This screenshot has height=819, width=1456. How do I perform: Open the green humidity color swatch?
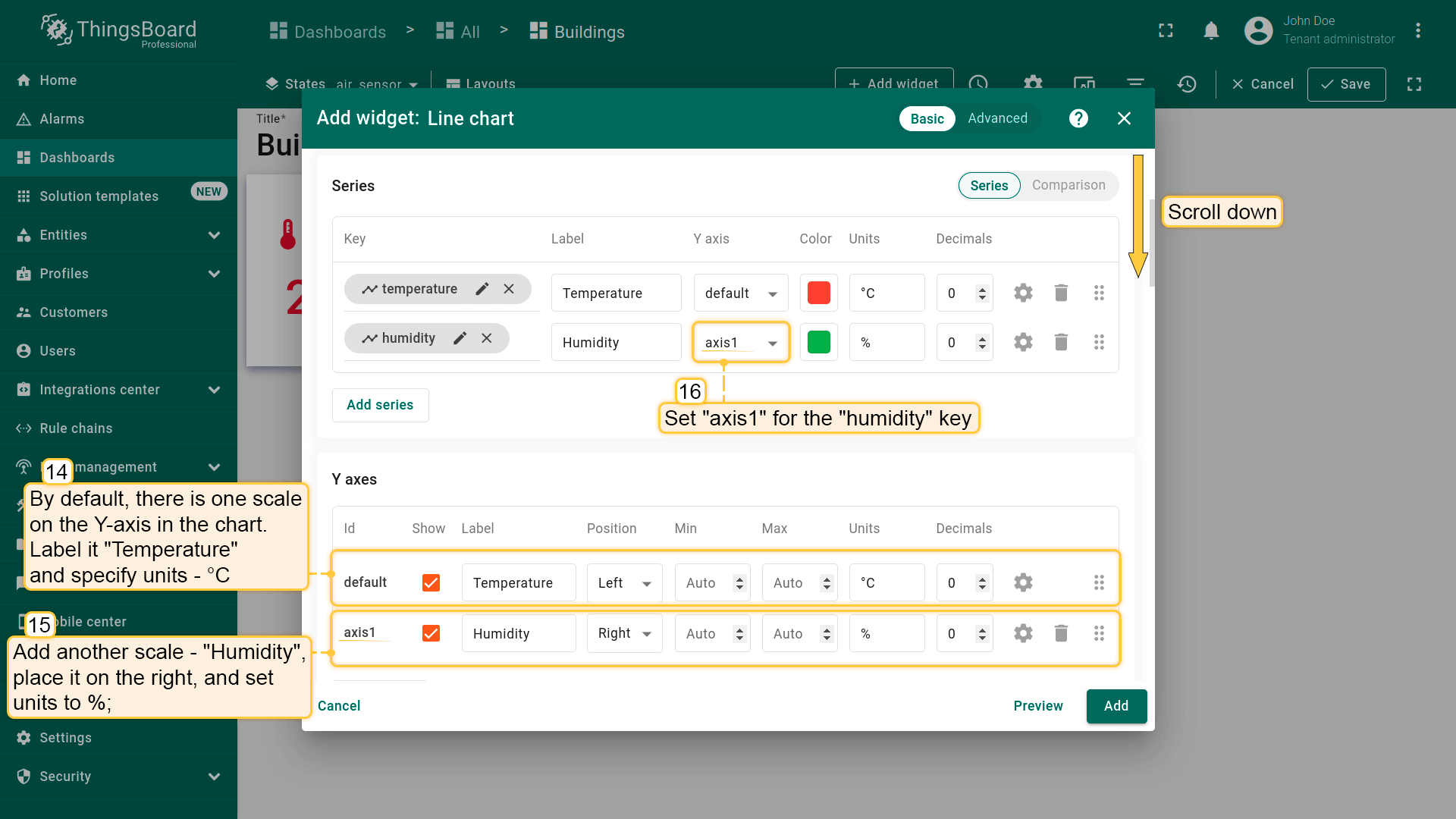(818, 342)
